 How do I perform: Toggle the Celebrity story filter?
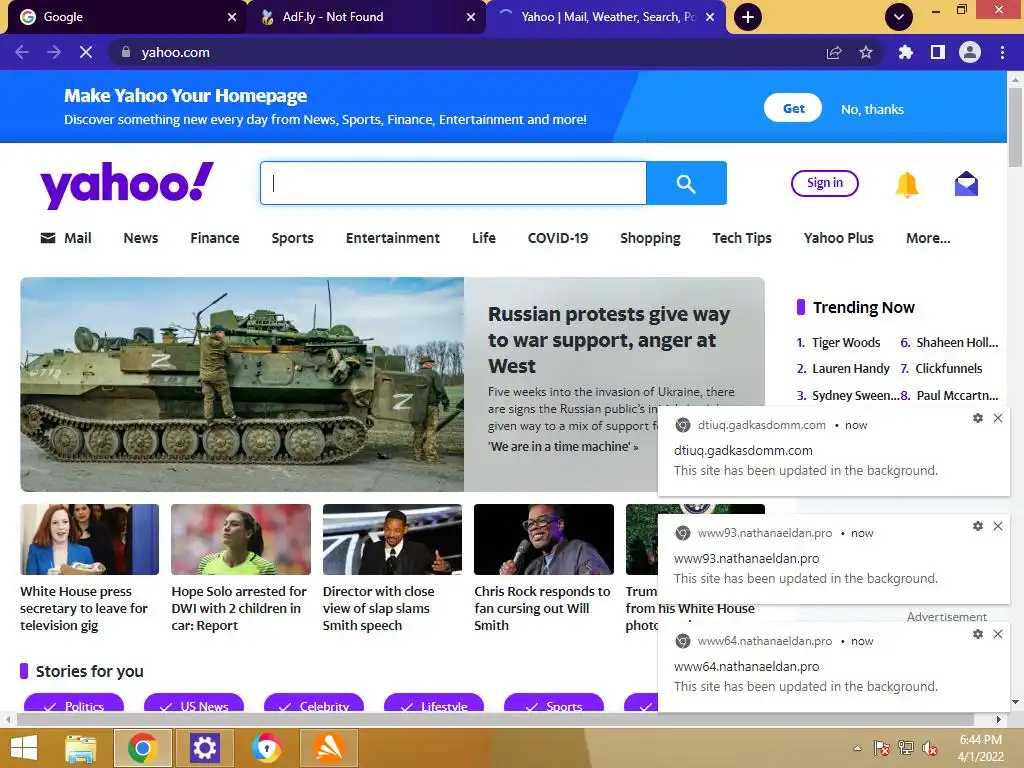[x=314, y=703]
